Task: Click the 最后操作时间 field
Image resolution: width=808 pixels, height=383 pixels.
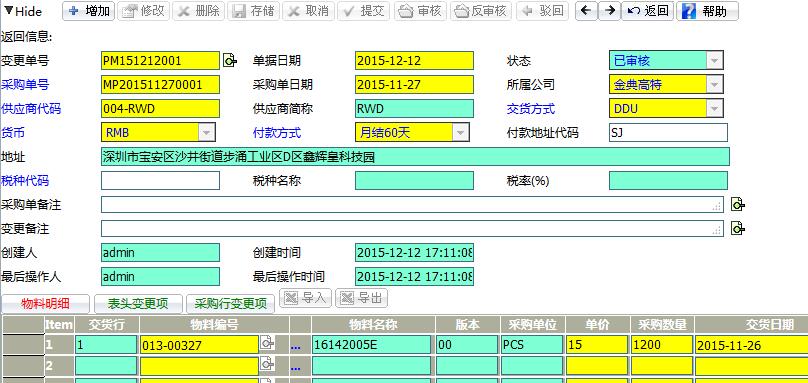Action: pyautogui.click(x=414, y=276)
